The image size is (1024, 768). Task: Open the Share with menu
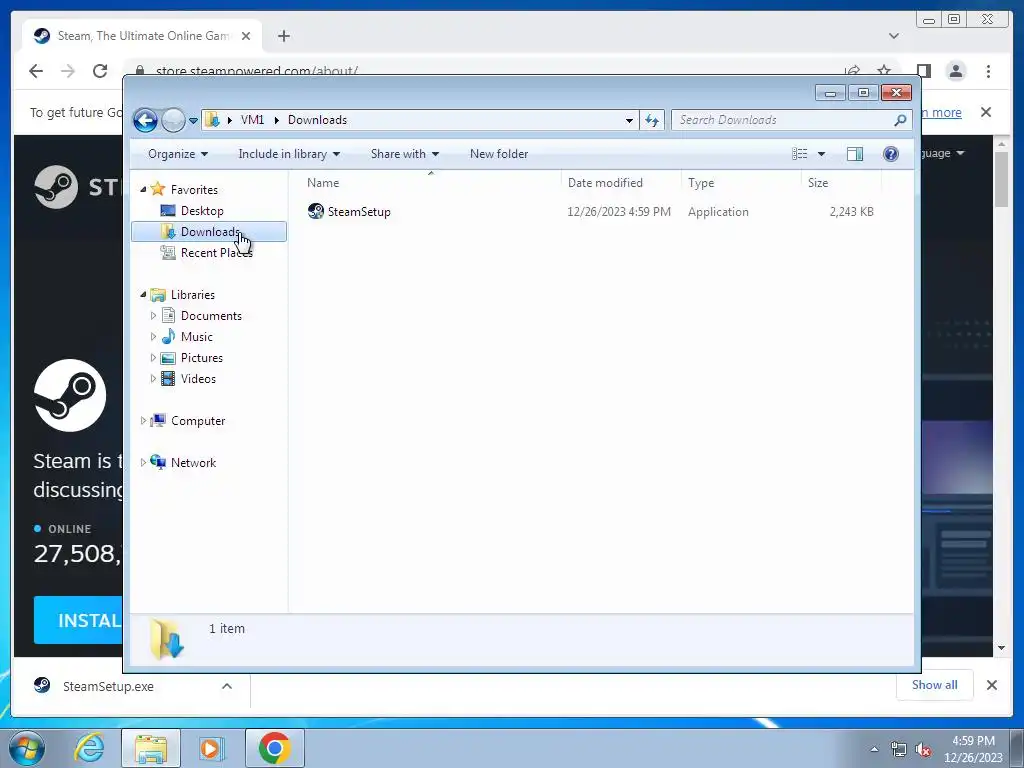(x=404, y=154)
